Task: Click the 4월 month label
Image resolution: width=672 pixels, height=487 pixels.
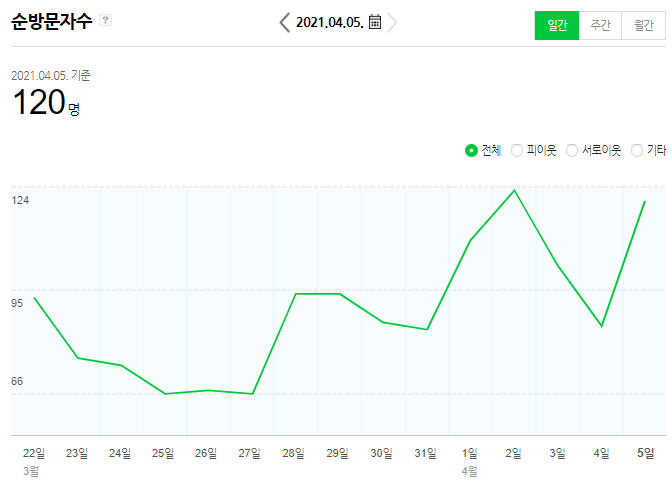Action: click(x=470, y=471)
